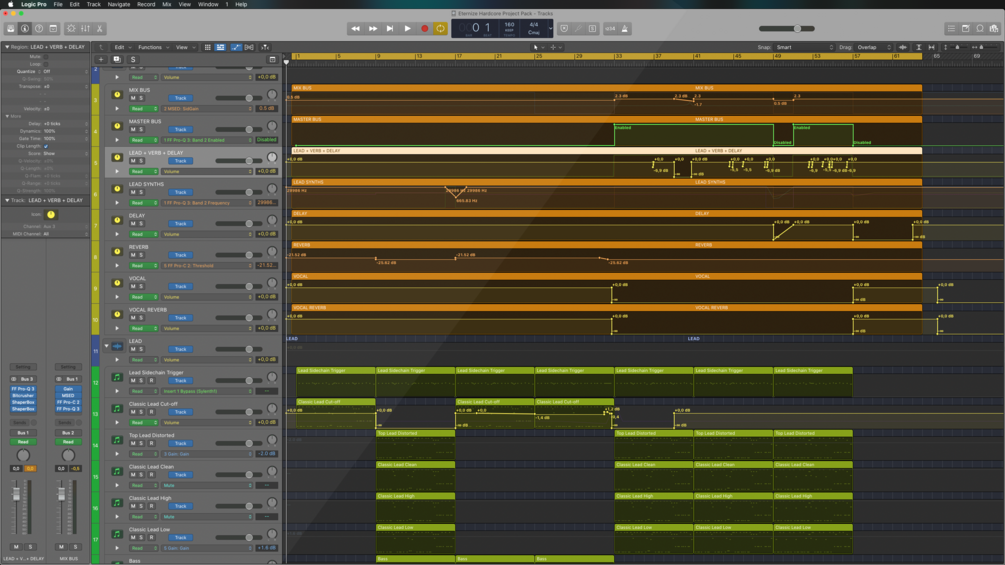Open the Note Pad icon
The image size is (1005, 565).
point(965,29)
